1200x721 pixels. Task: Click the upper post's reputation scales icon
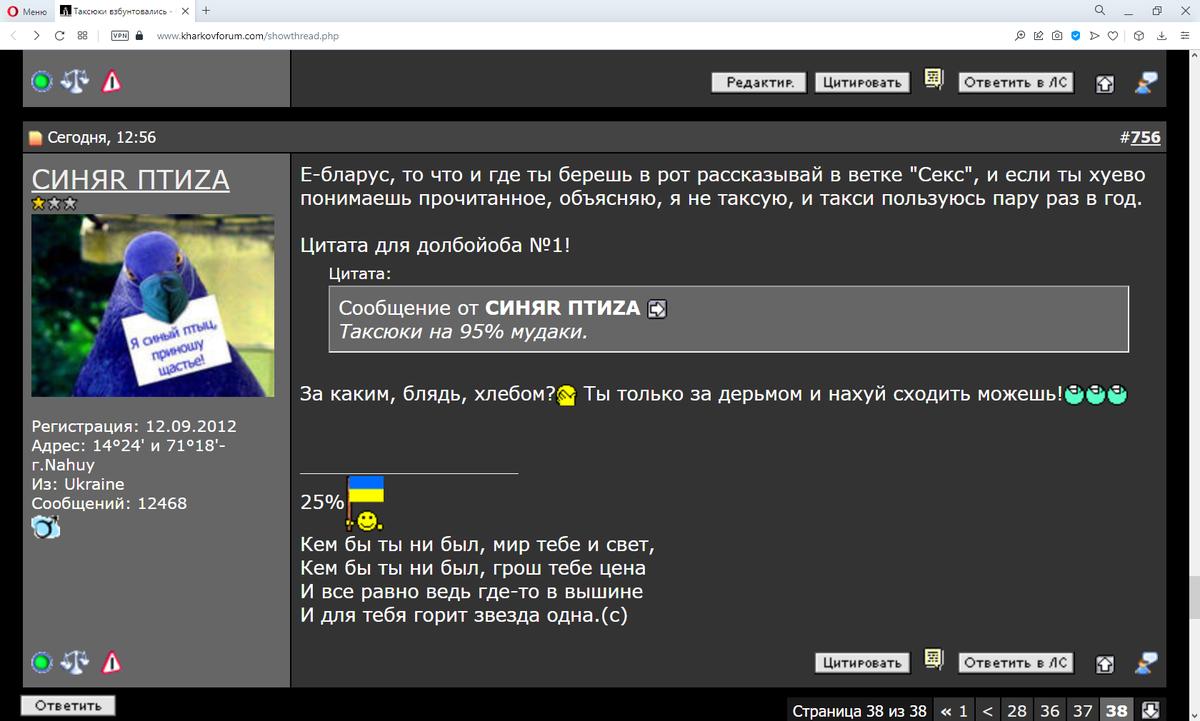tap(75, 82)
